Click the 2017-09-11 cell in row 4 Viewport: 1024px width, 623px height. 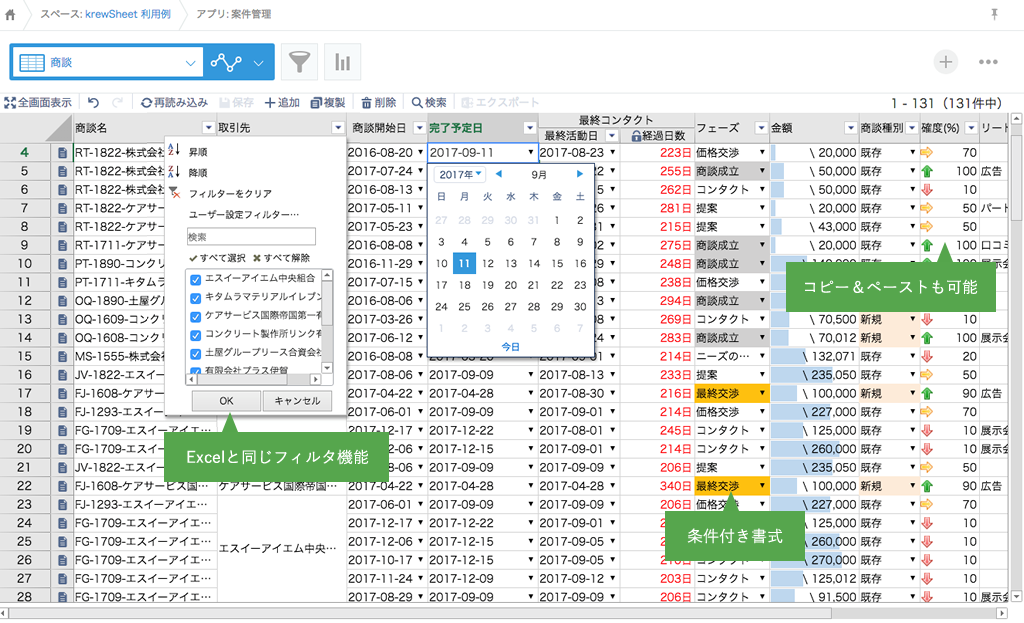[x=483, y=153]
